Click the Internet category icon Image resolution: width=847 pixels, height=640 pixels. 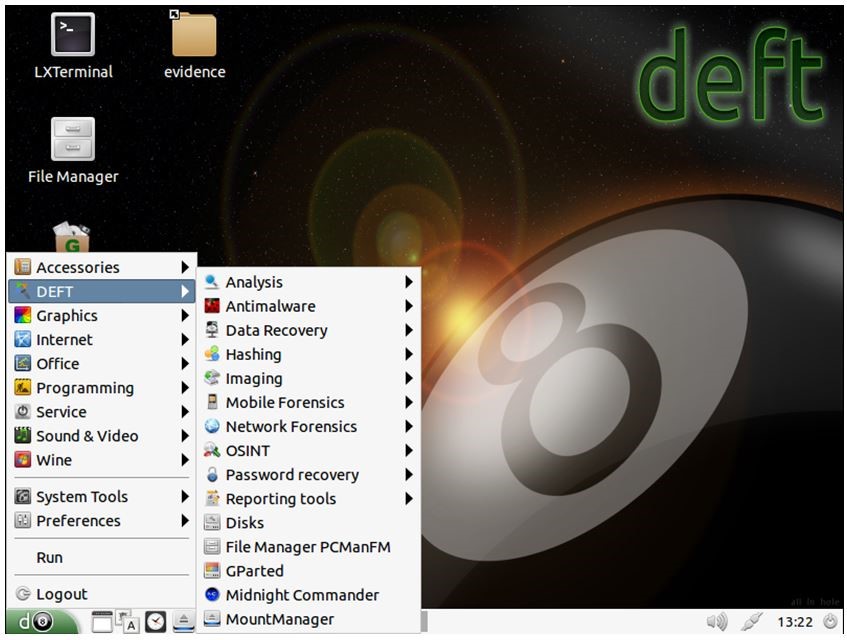pos(23,339)
